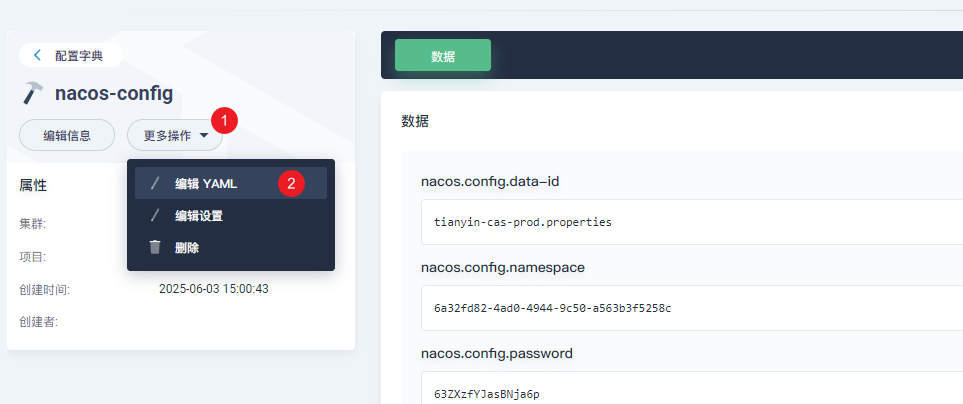Click the 创建时间 timestamp value
Image resolution: width=963 pixels, height=404 pixels.
tap(214, 289)
